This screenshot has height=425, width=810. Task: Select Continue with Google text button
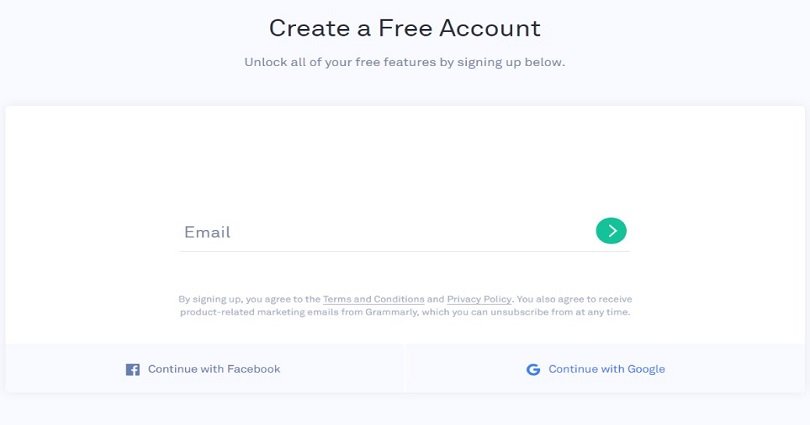pos(596,369)
